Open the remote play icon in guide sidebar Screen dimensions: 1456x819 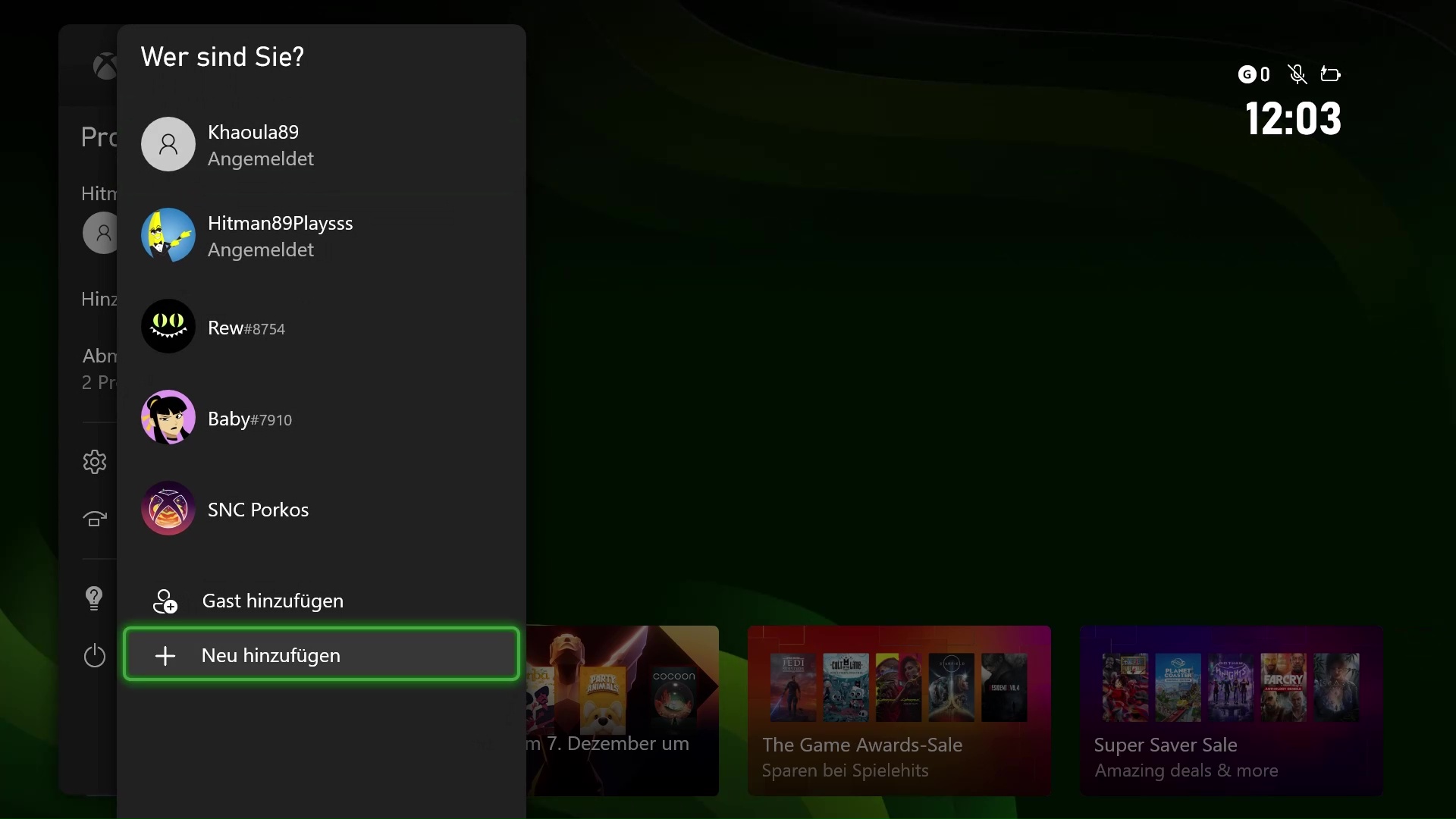[95, 519]
